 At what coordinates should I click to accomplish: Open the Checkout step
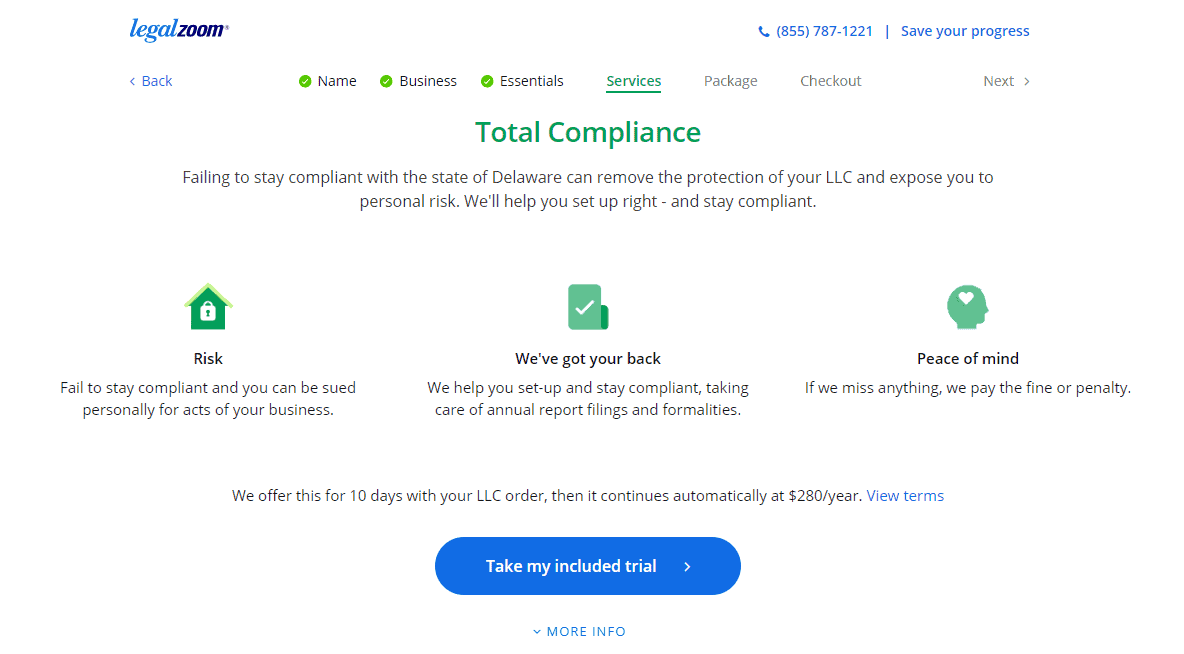tap(831, 81)
